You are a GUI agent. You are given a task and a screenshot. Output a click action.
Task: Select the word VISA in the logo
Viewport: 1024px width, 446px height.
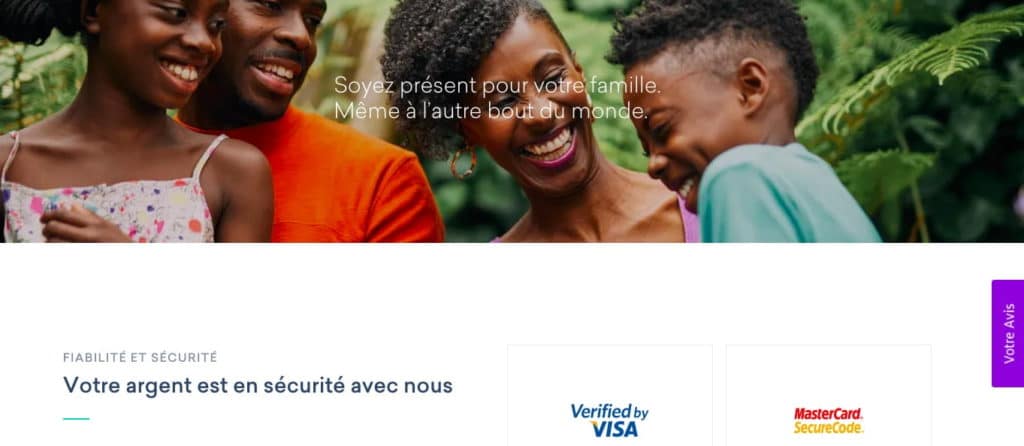614,429
